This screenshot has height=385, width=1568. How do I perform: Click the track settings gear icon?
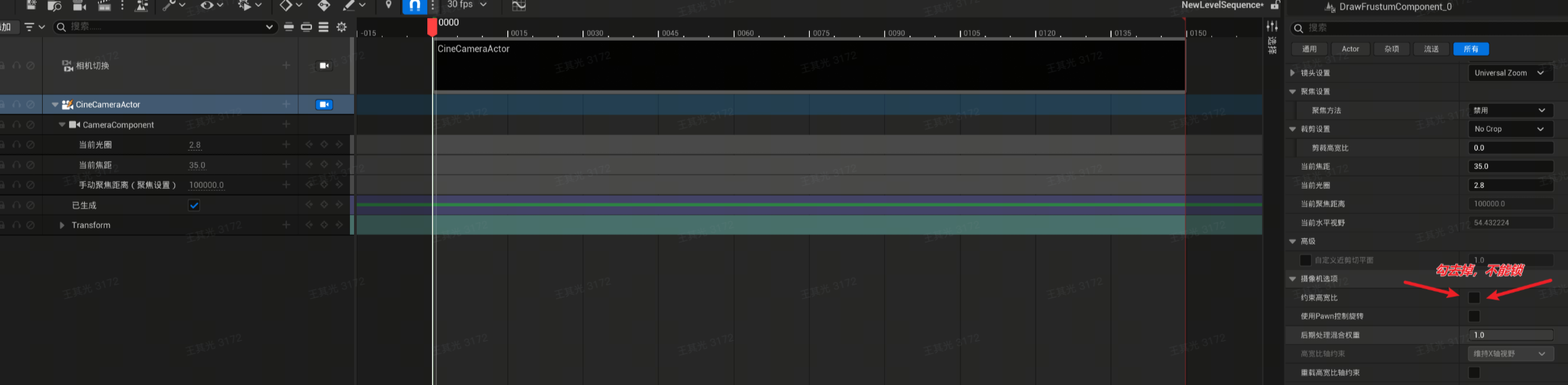342,27
